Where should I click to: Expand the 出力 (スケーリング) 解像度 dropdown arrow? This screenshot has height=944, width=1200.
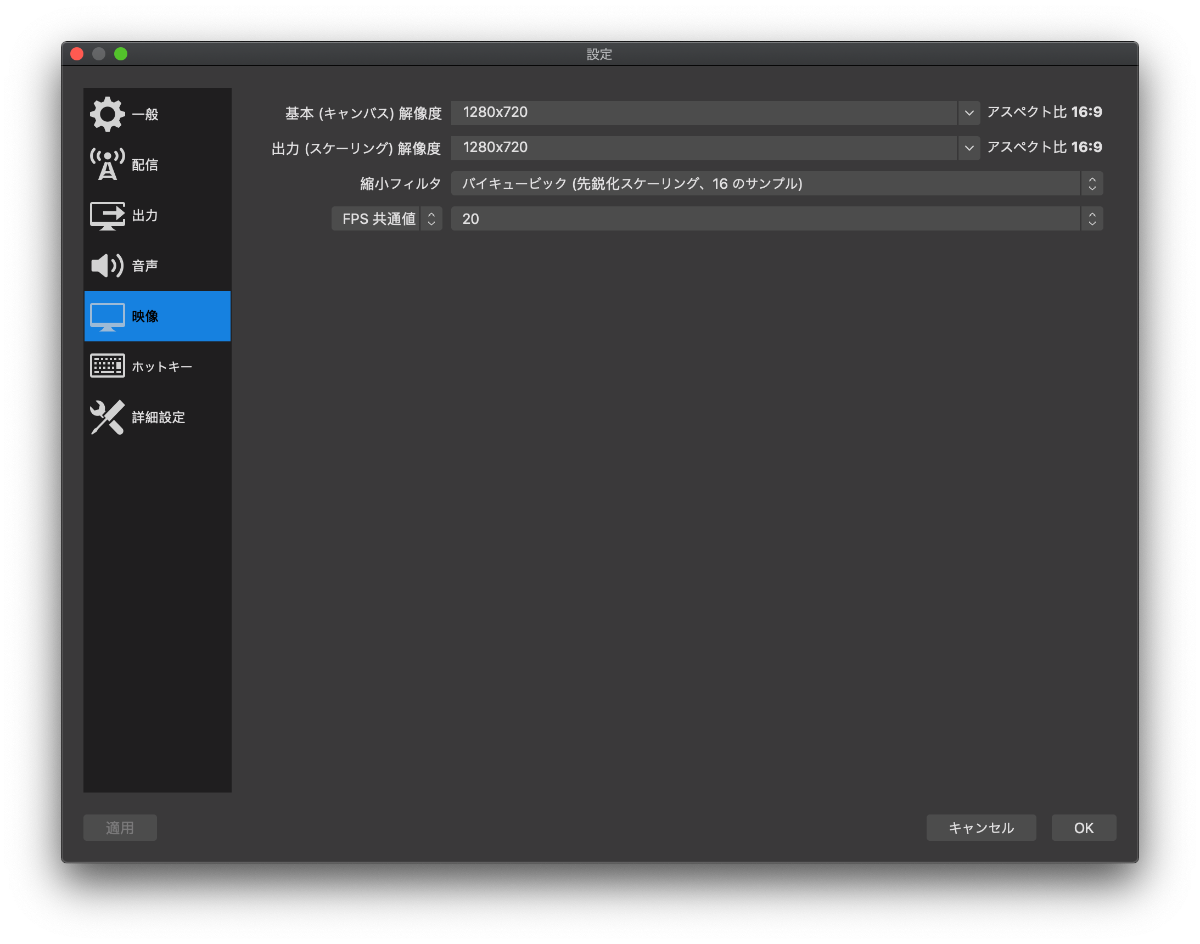coord(969,147)
